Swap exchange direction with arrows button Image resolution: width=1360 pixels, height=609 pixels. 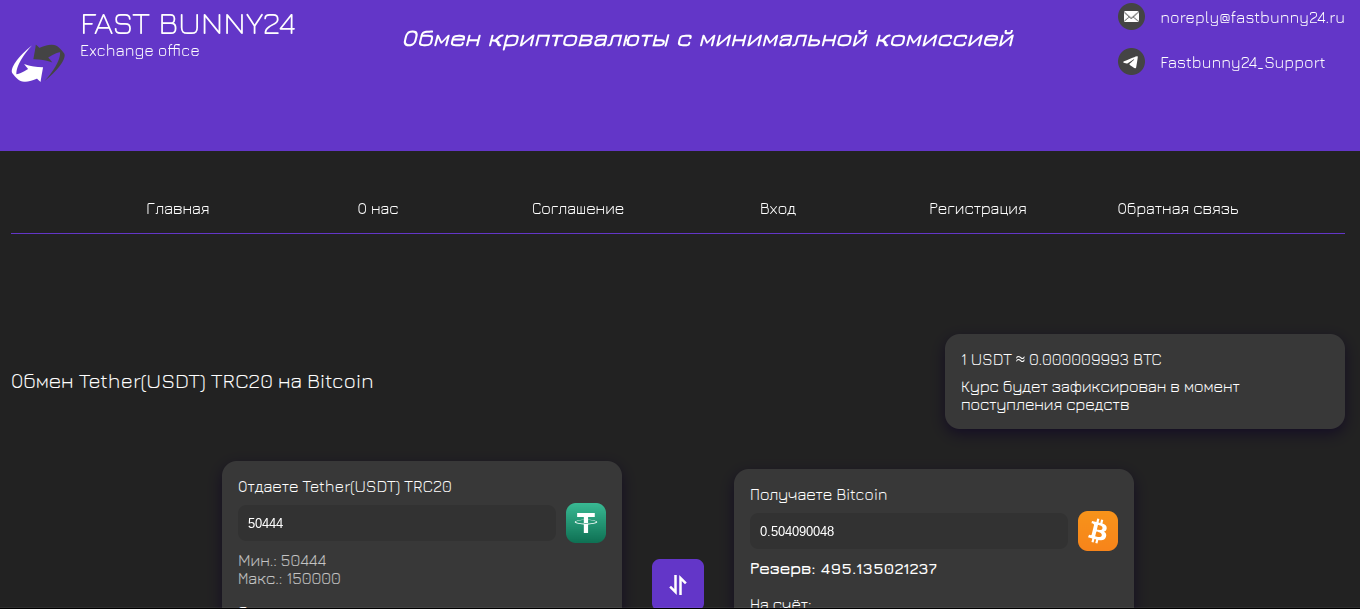pos(678,584)
